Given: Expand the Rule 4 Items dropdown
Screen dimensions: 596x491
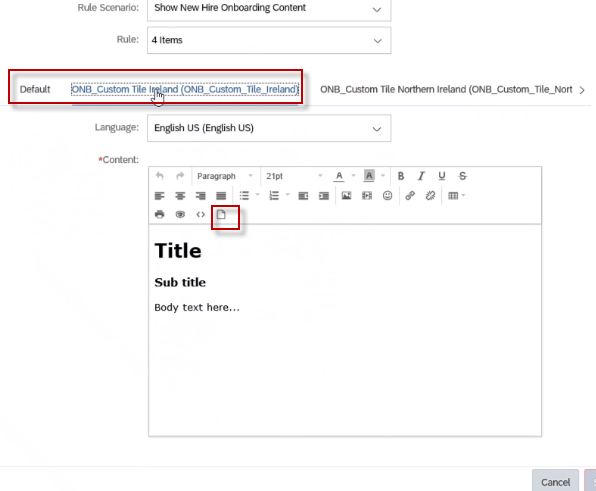Looking at the screenshot, I should coord(269,40).
